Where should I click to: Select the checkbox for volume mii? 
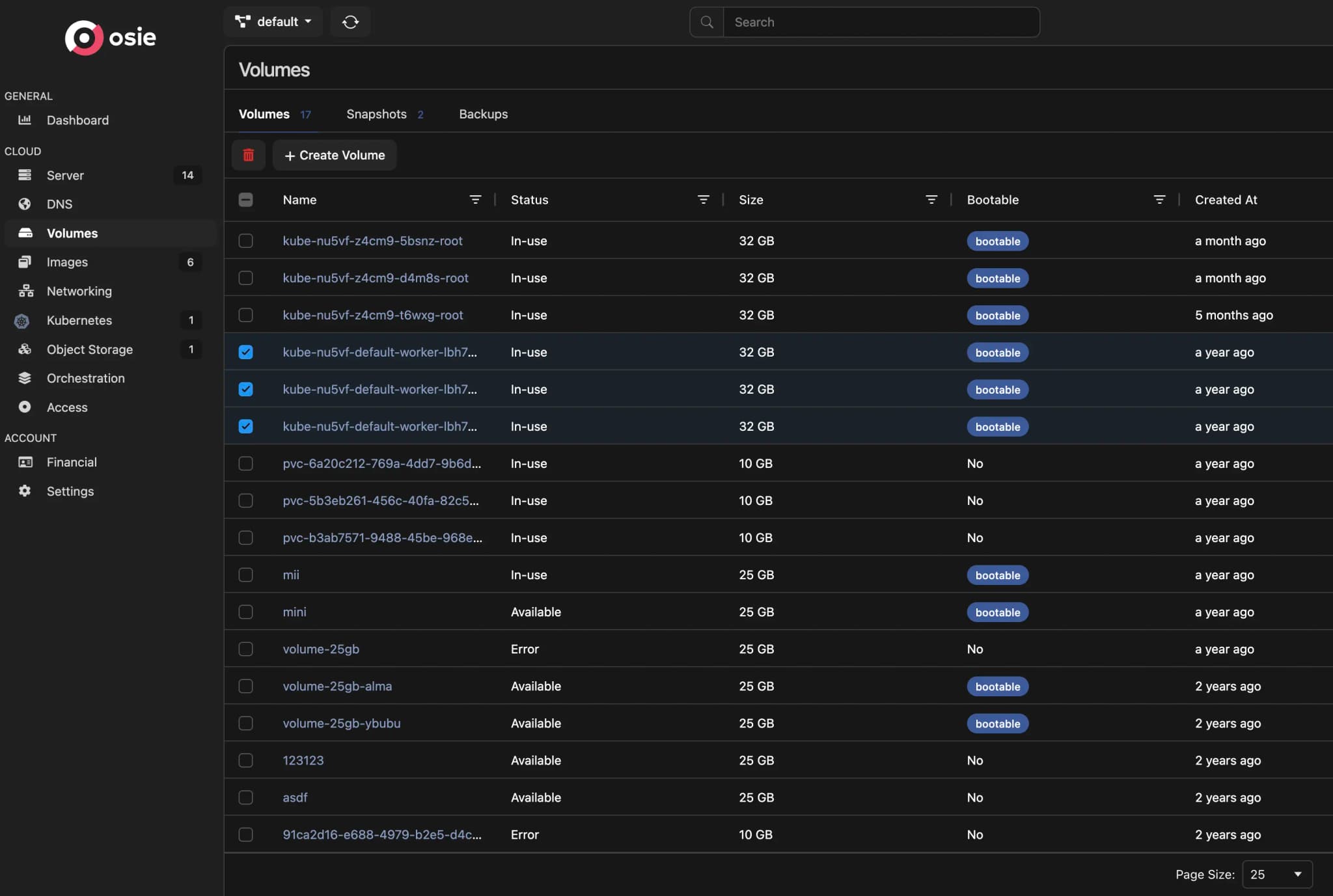tap(245, 575)
